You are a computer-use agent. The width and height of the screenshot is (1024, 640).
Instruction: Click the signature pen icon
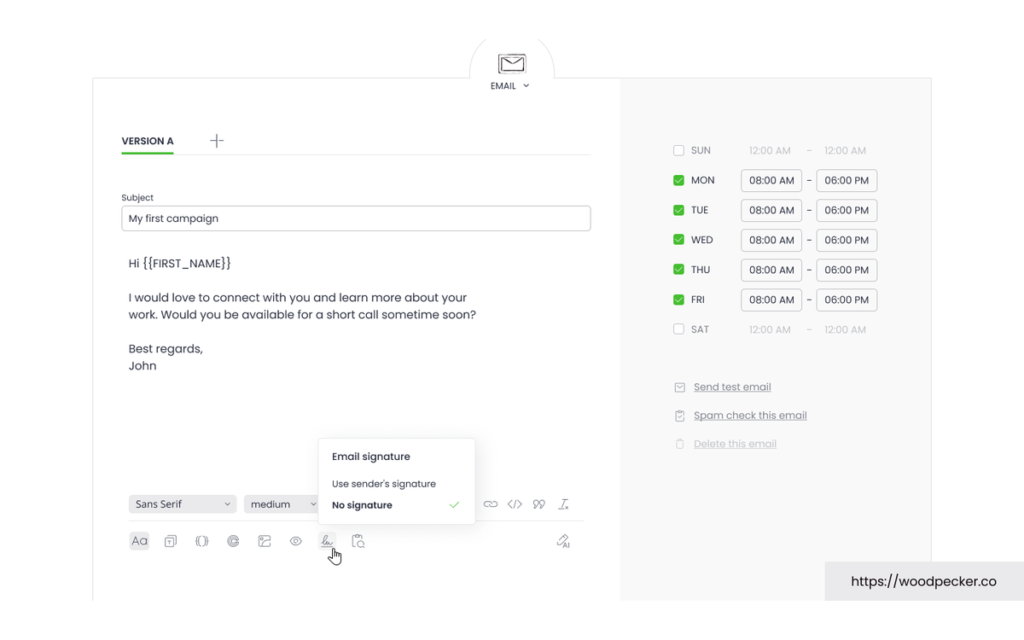(327, 541)
